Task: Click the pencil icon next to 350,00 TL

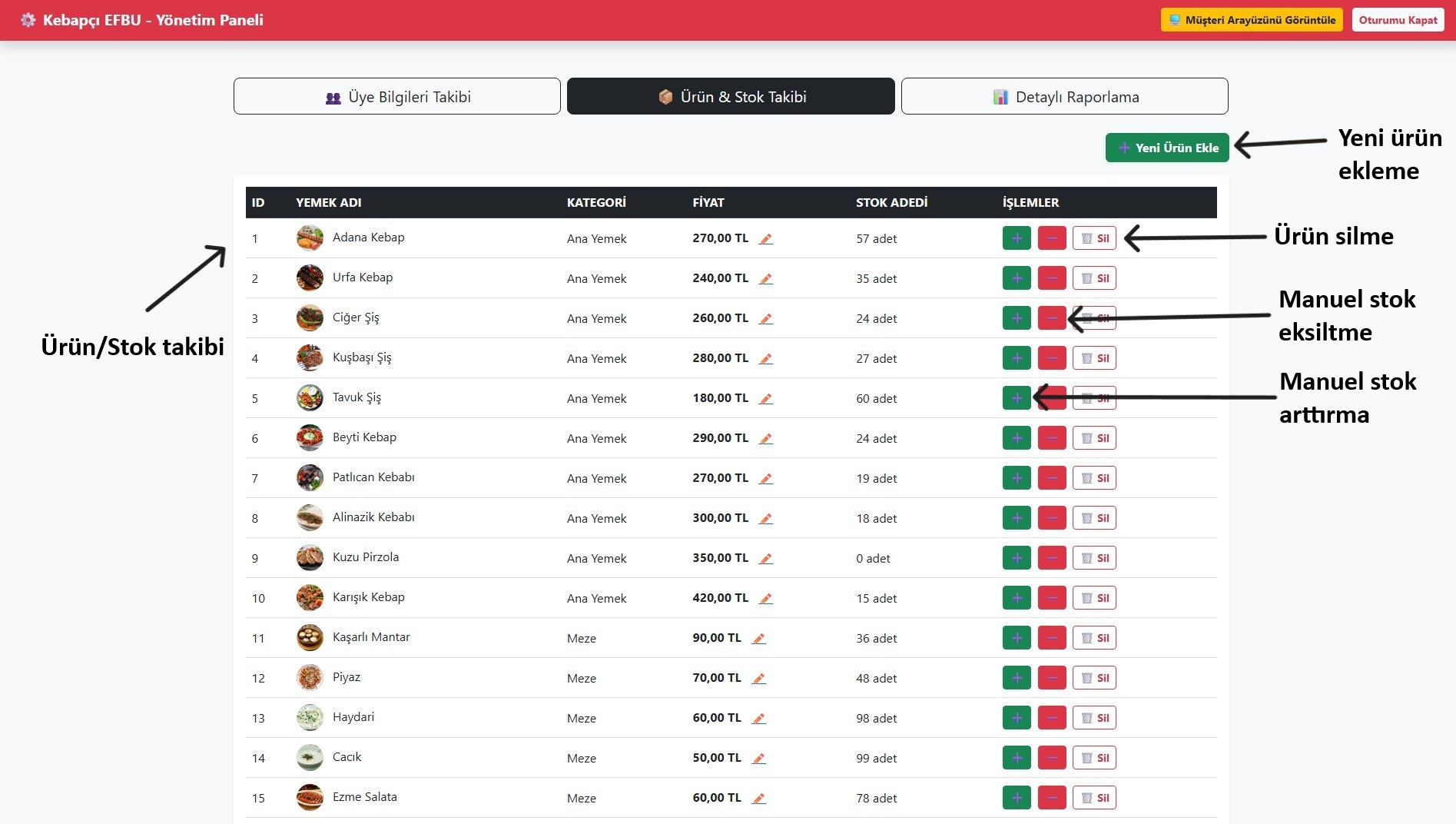Action: pos(765,558)
